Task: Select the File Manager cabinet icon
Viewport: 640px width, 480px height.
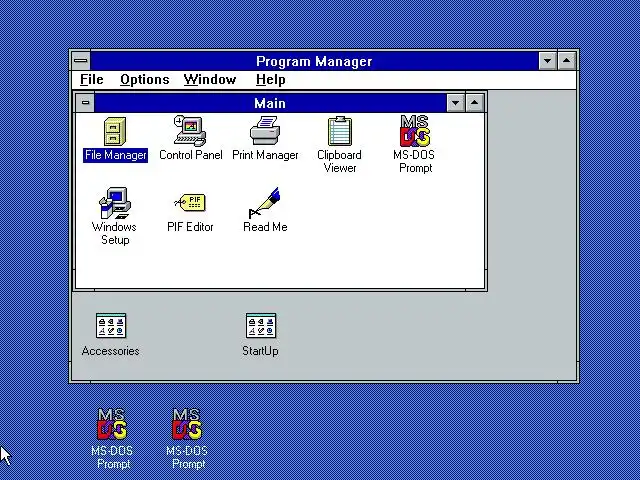Action: coord(115,131)
